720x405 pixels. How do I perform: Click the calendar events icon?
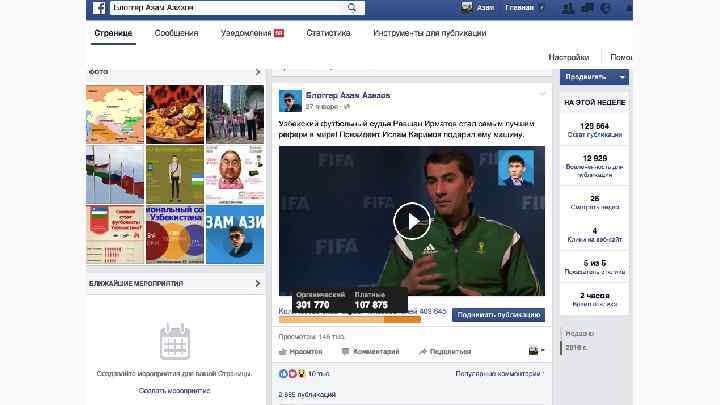pyautogui.click(x=175, y=342)
